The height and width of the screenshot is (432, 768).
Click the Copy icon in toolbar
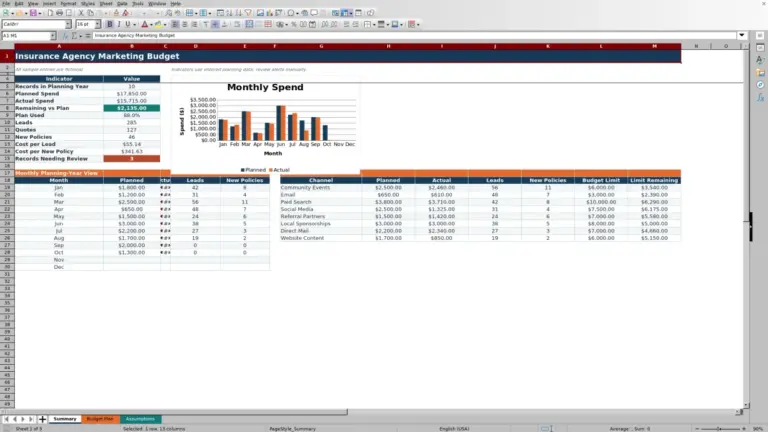pyautogui.click(x=91, y=13)
